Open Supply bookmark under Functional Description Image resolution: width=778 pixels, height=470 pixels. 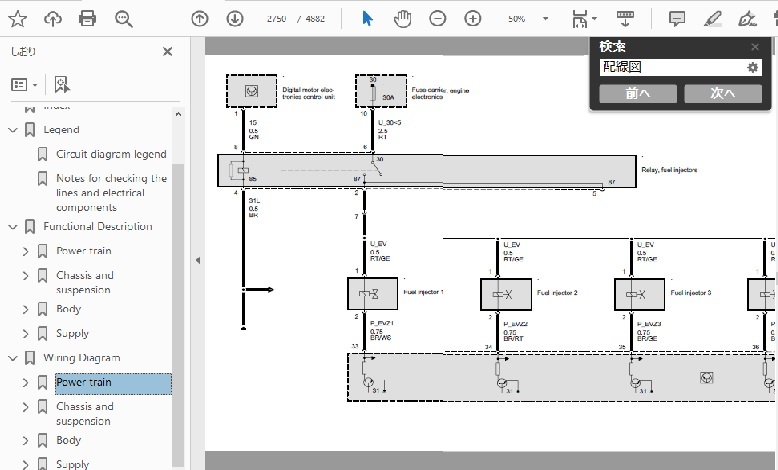coord(72,334)
